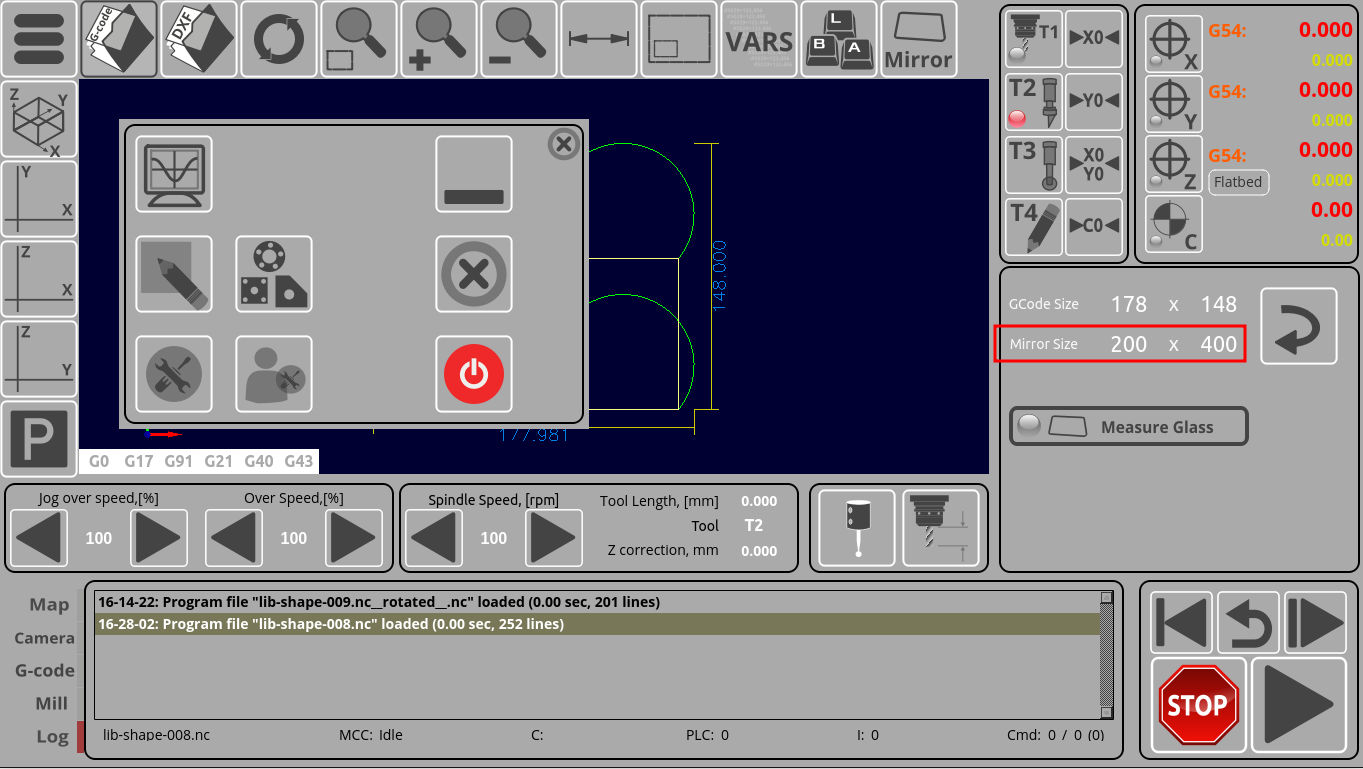The width and height of the screenshot is (1363, 769).
Task: Switch to the Camera tab
Action: click(44, 638)
